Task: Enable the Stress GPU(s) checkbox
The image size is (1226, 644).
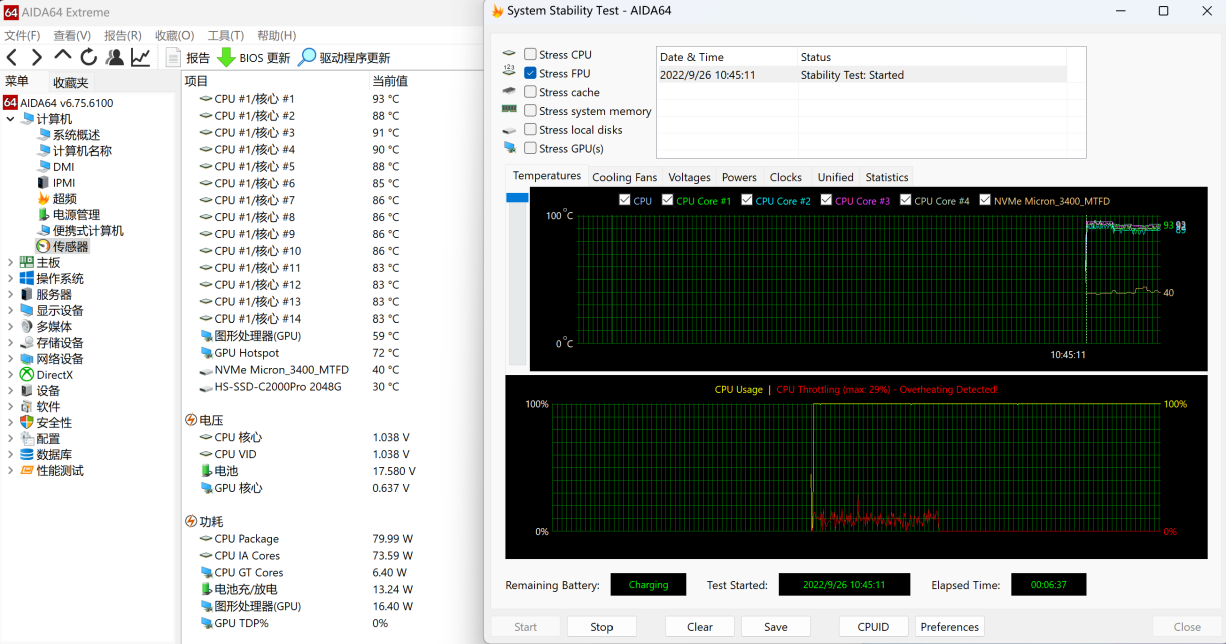Action: click(x=530, y=148)
